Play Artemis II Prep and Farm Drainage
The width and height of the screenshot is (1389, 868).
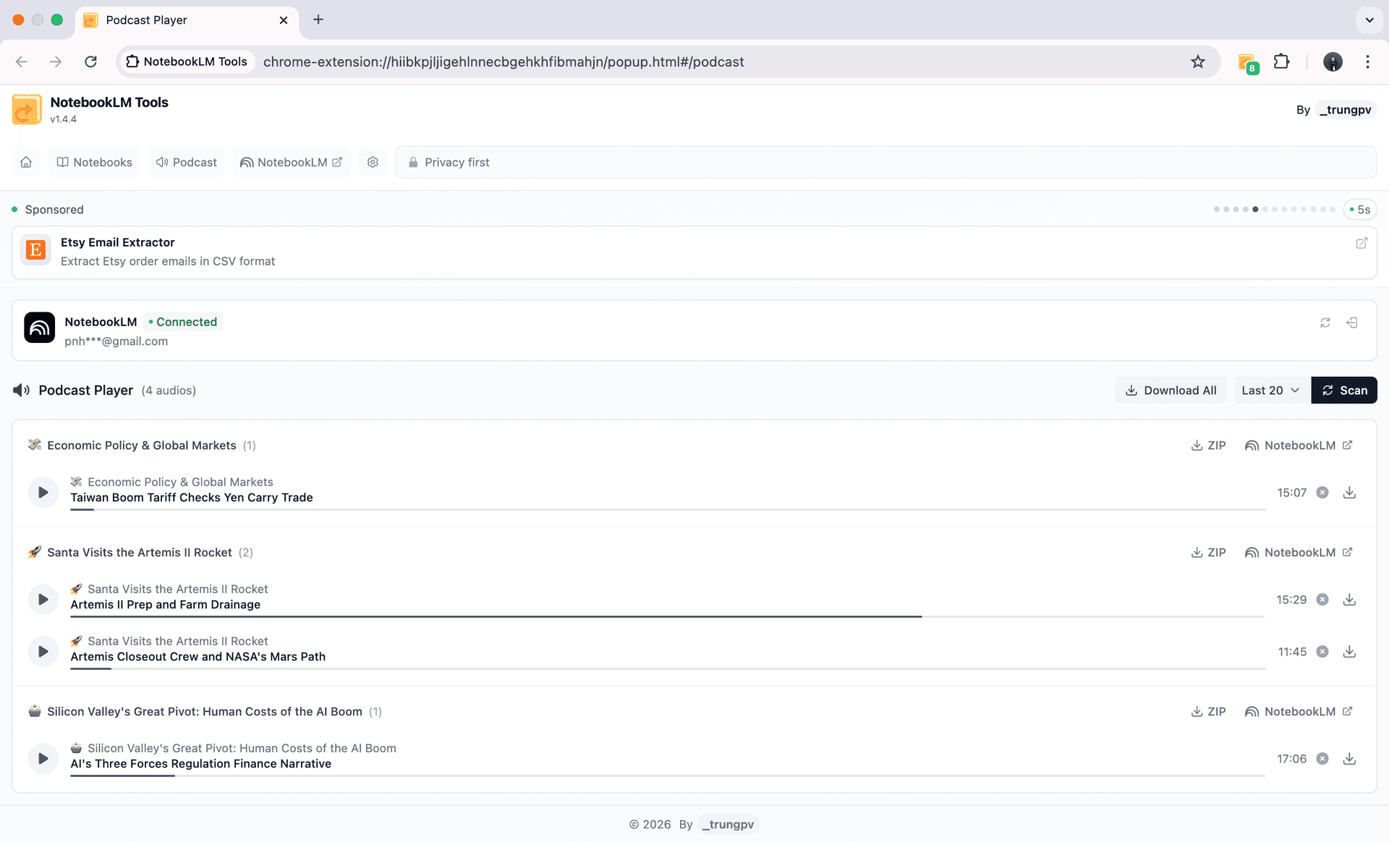click(43, 600)
